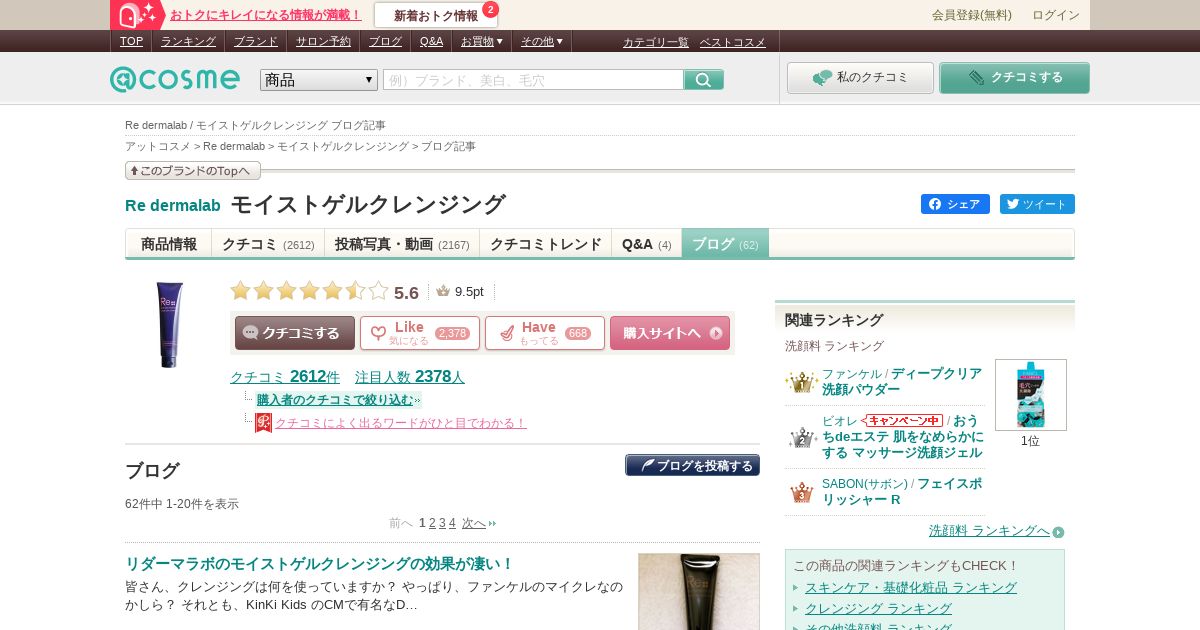Open the ブランド menu item
This screenshot has width=1200, height=630.
(256, 41)
